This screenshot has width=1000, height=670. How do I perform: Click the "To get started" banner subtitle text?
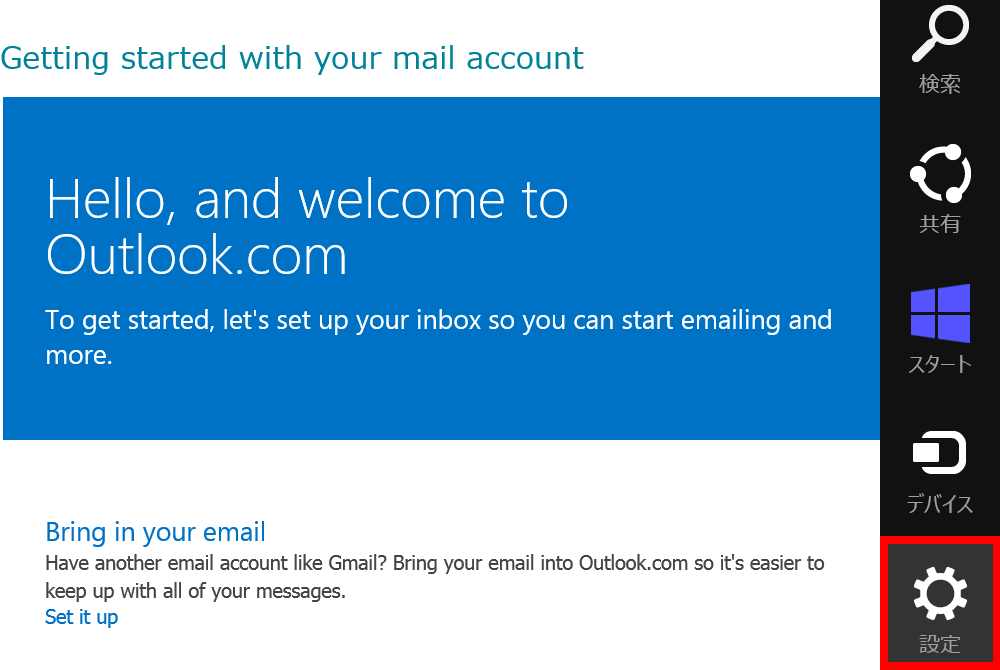(439, 337)
